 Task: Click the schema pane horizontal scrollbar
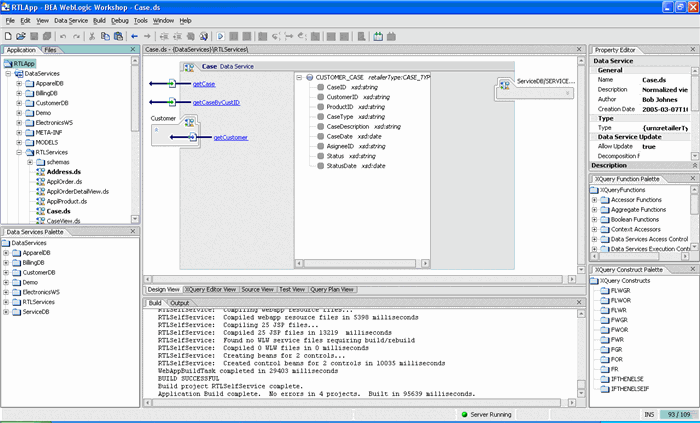(362, 264)
